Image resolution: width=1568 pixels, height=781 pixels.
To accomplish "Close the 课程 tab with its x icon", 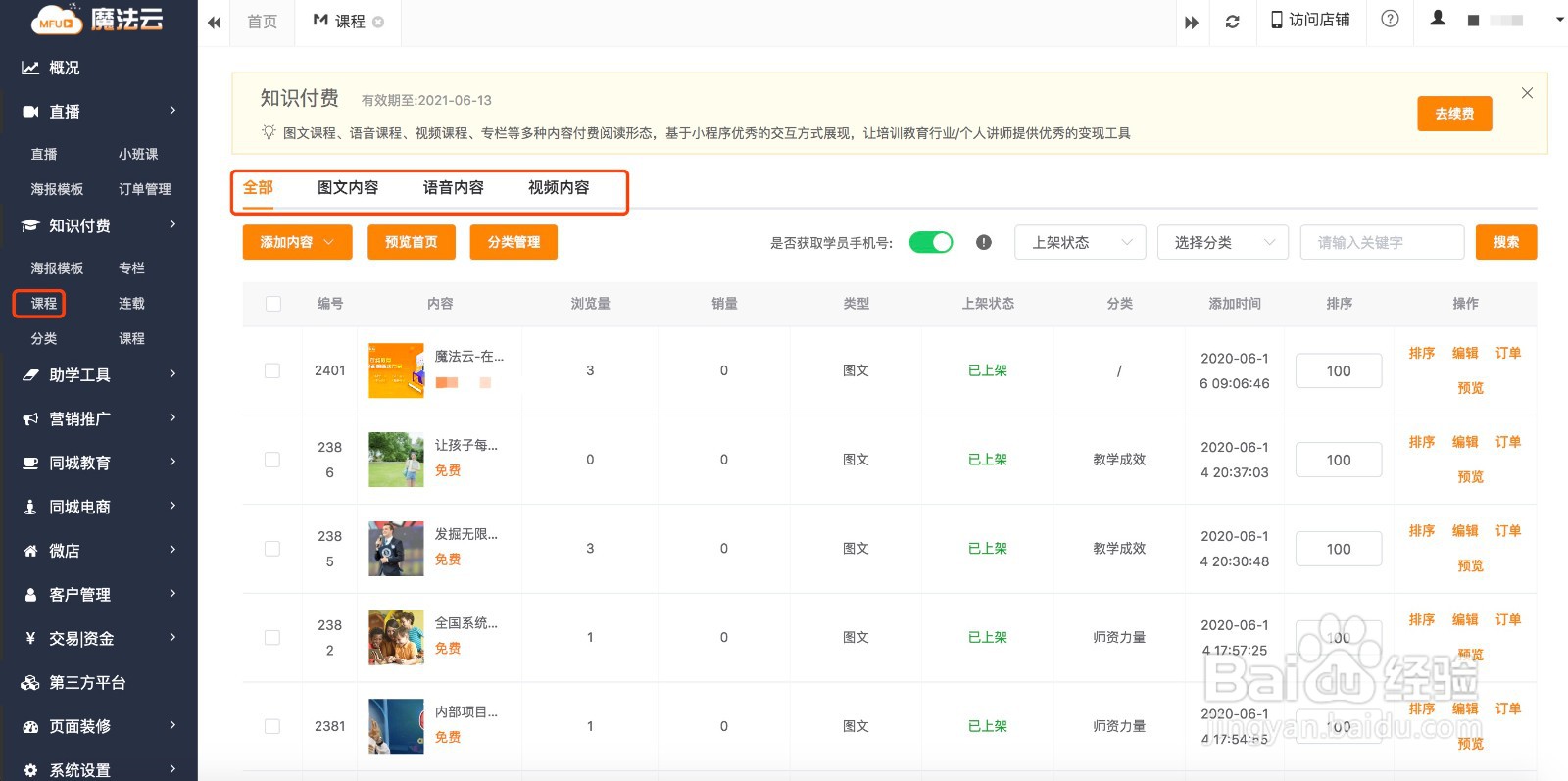I will (x=378, y=22).
